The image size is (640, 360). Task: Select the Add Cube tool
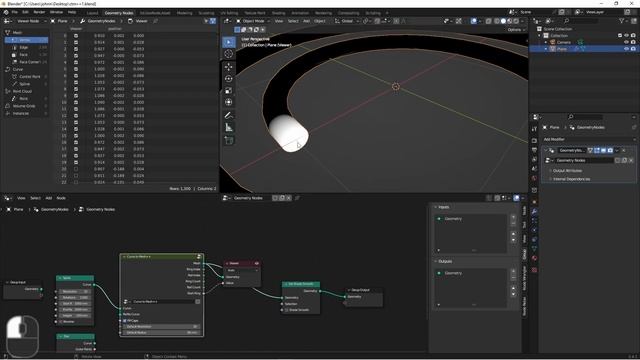click(x=229, y=140)
